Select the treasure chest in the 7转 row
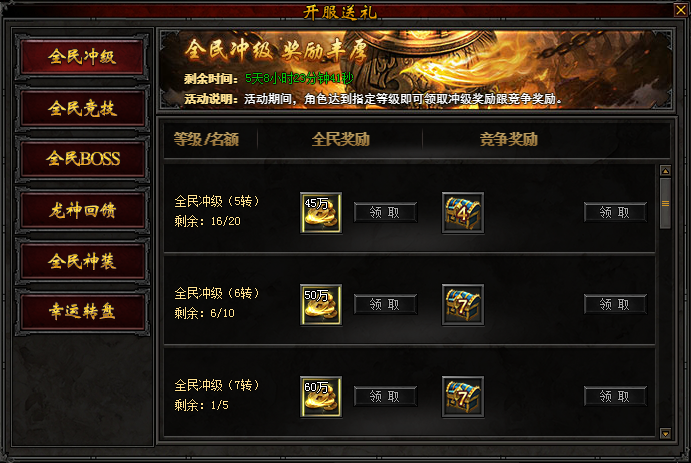Image resolution: width=691 pixels, height=463 pixels. click(463, 396)
